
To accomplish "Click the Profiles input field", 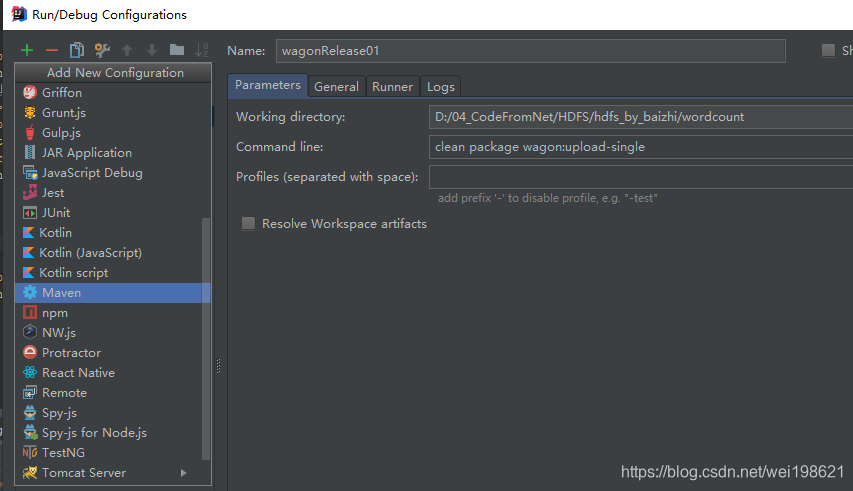I will (x=641, y=177).
